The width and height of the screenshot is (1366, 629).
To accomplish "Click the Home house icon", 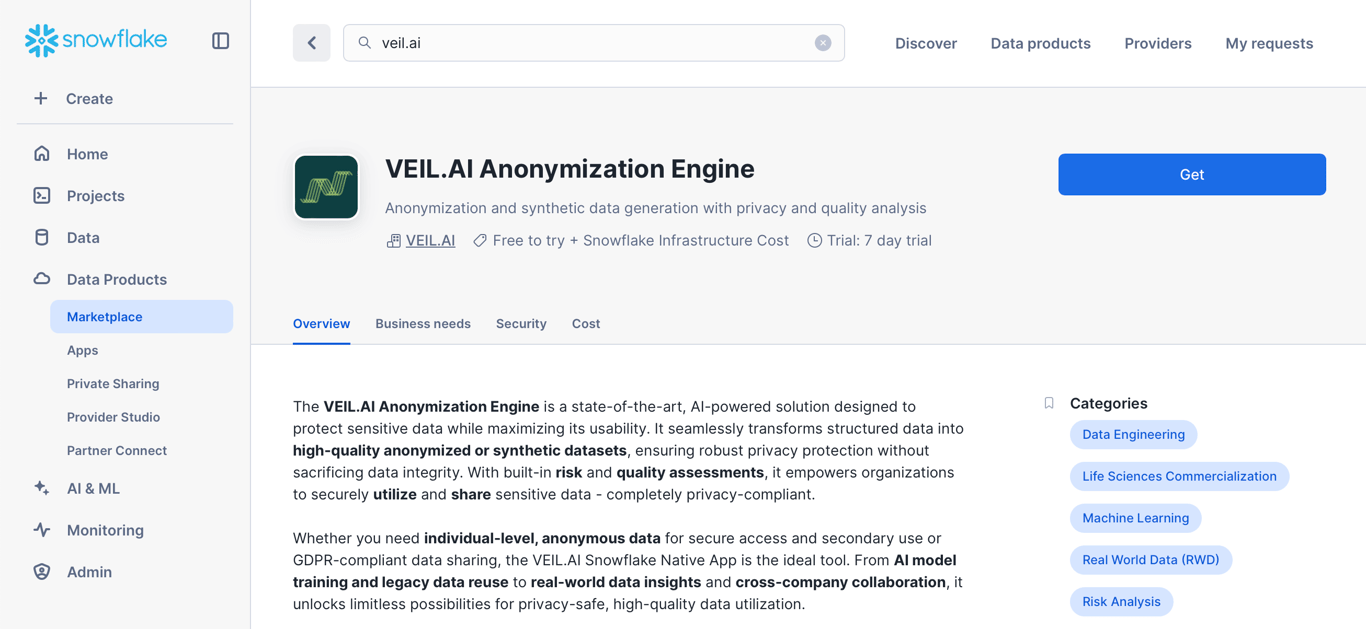I will click(x=42, y=154).
